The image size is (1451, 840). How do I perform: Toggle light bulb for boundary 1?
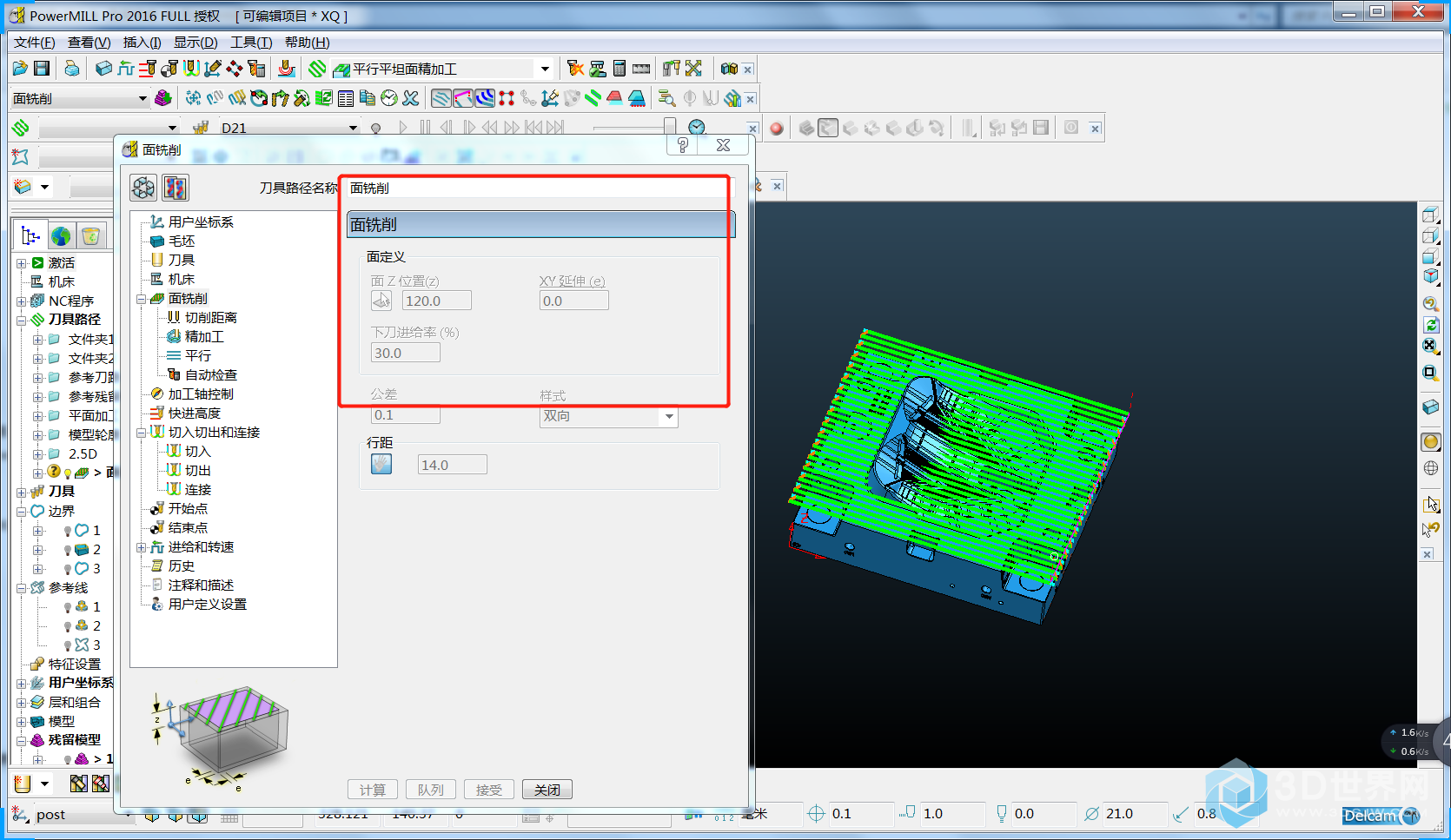coord(68,531)
